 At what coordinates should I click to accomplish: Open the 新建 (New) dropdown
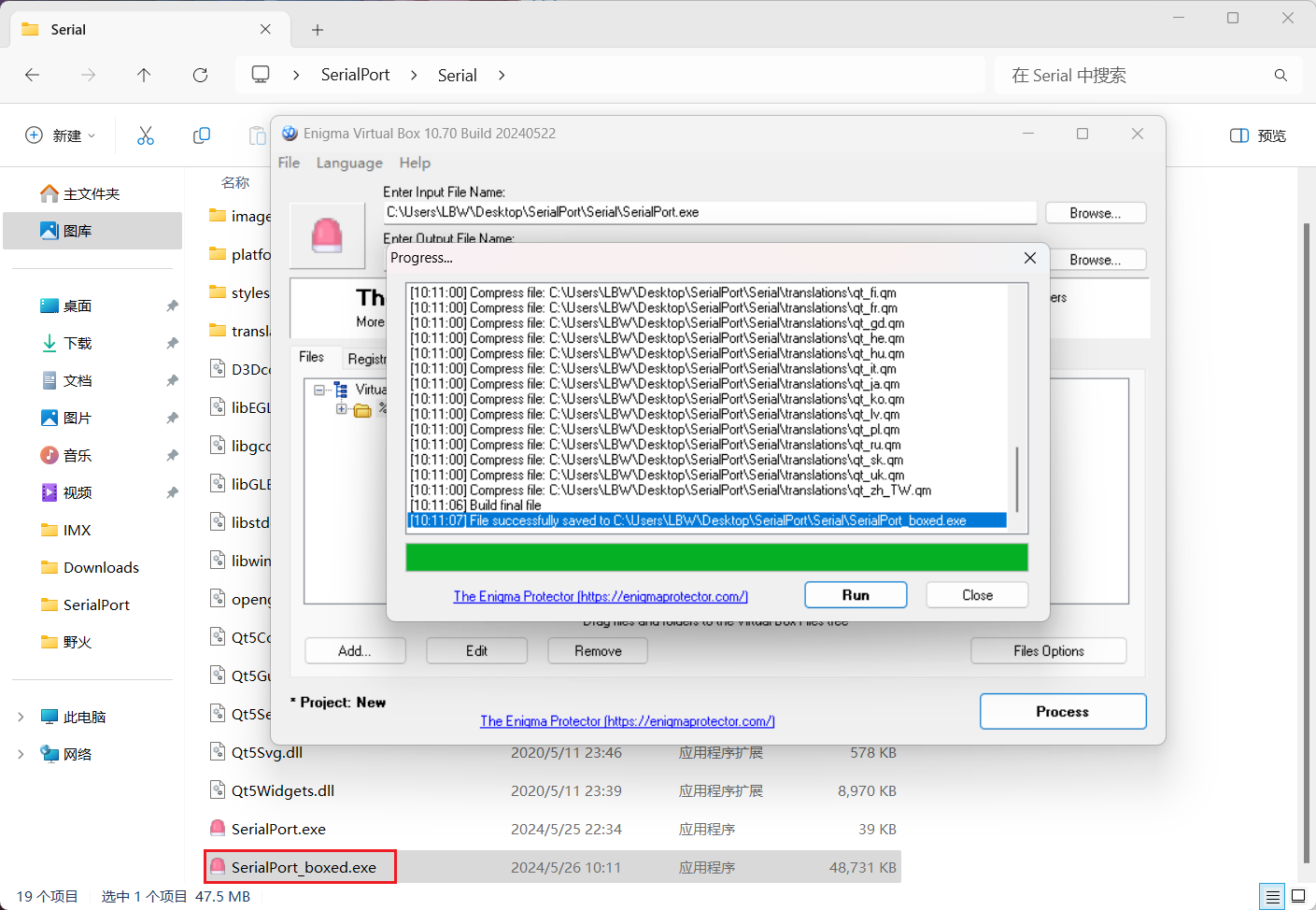(x=61, y=135)
